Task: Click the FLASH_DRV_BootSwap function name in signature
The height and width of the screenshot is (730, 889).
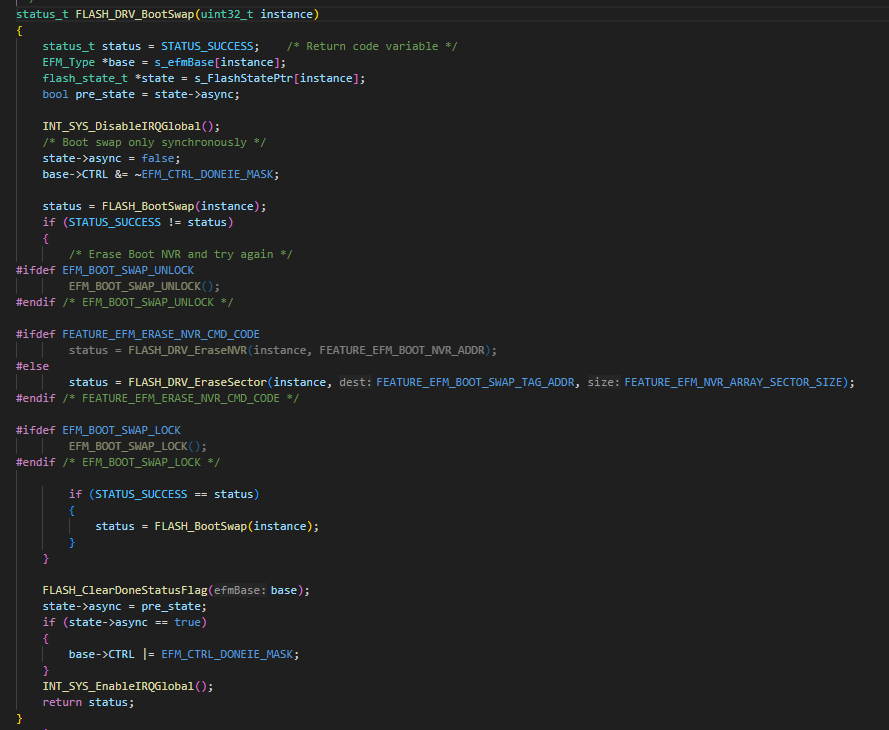Action: coord(135,14)
